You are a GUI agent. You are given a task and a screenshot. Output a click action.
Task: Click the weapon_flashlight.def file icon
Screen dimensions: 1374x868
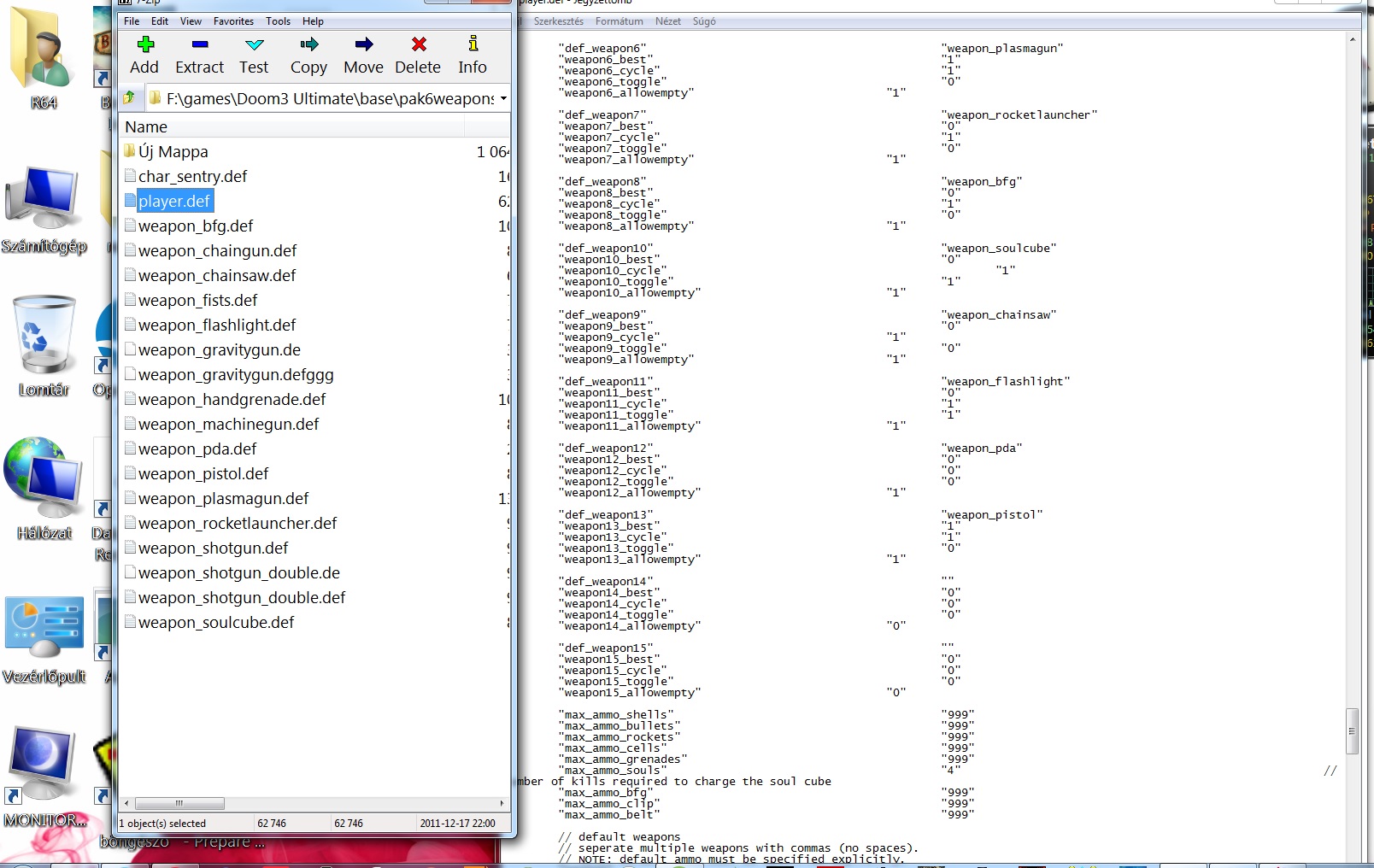click(131, 325)
